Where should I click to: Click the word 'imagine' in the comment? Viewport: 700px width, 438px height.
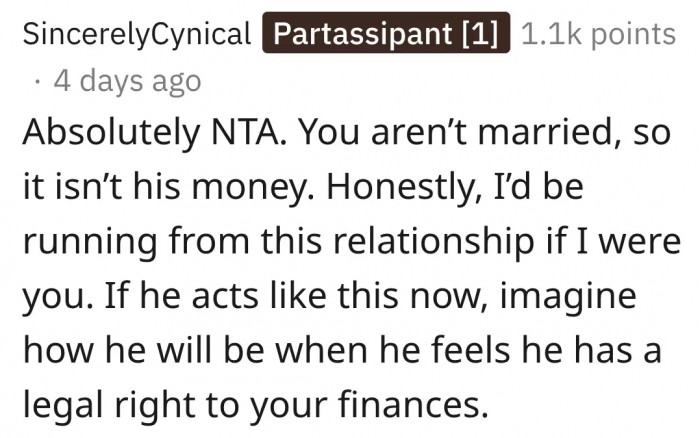coord(568,296)
